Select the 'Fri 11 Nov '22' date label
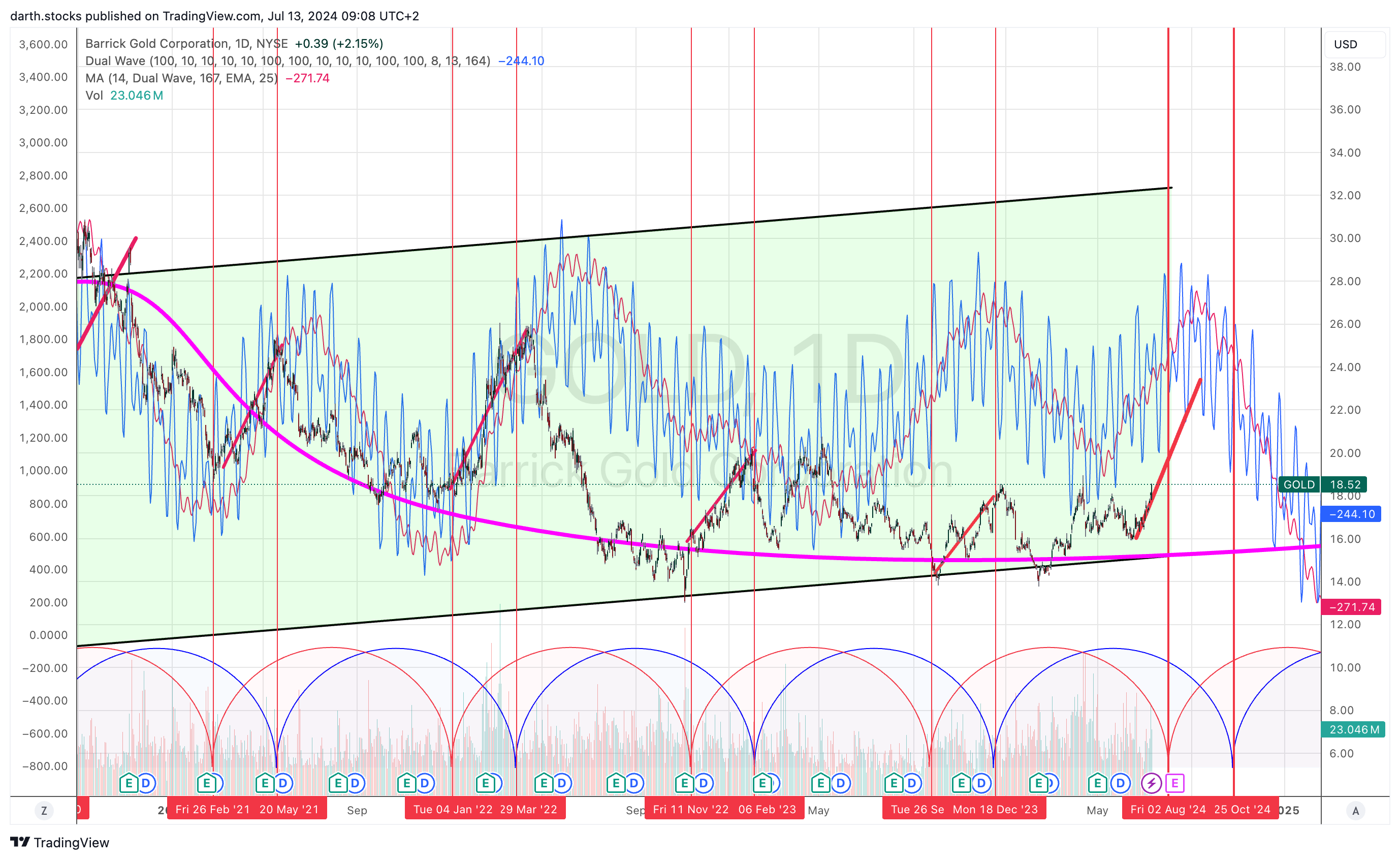 [x=690, y=809]
